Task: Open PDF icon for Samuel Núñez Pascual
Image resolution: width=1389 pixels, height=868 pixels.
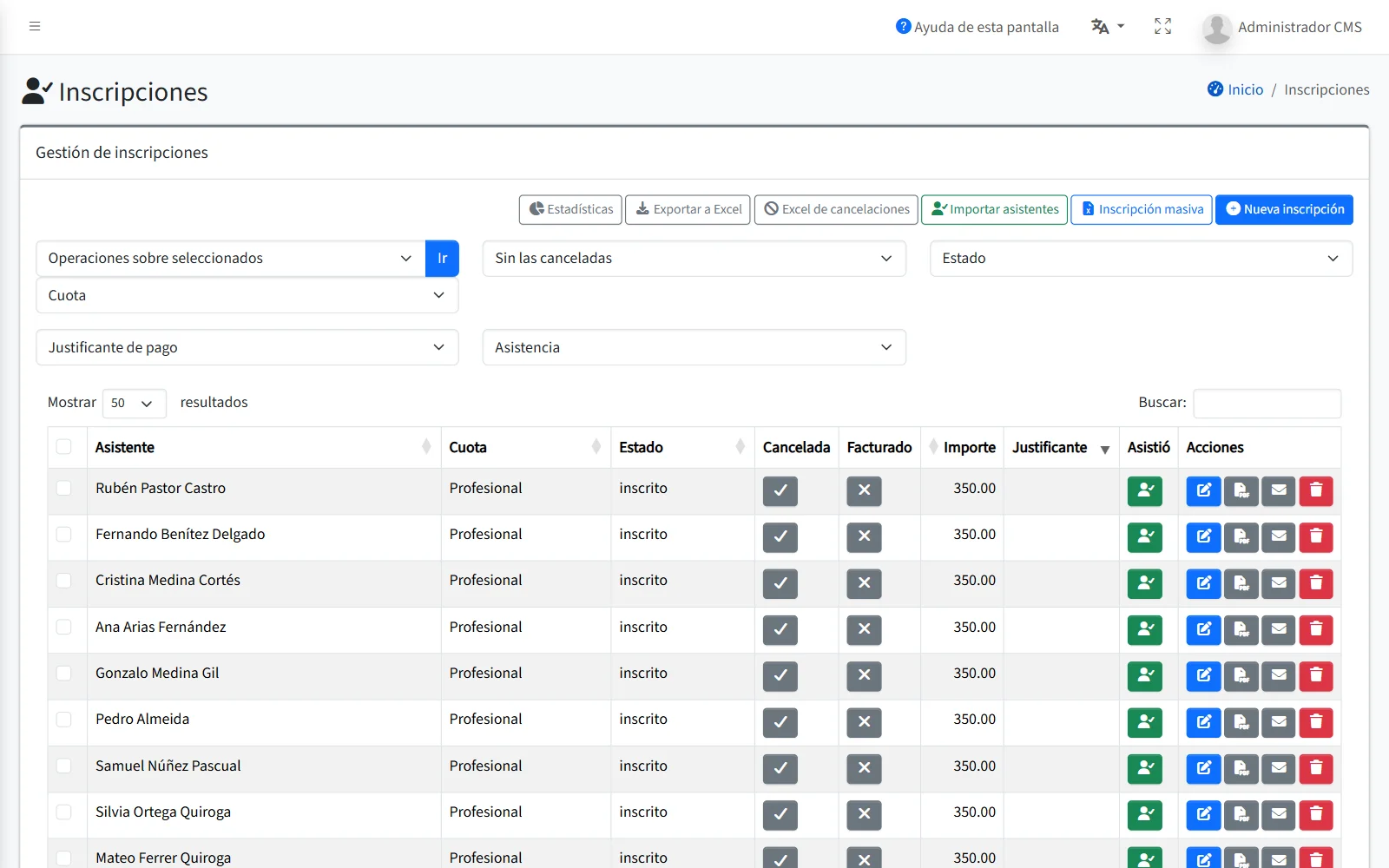Action: point(1241,768)
